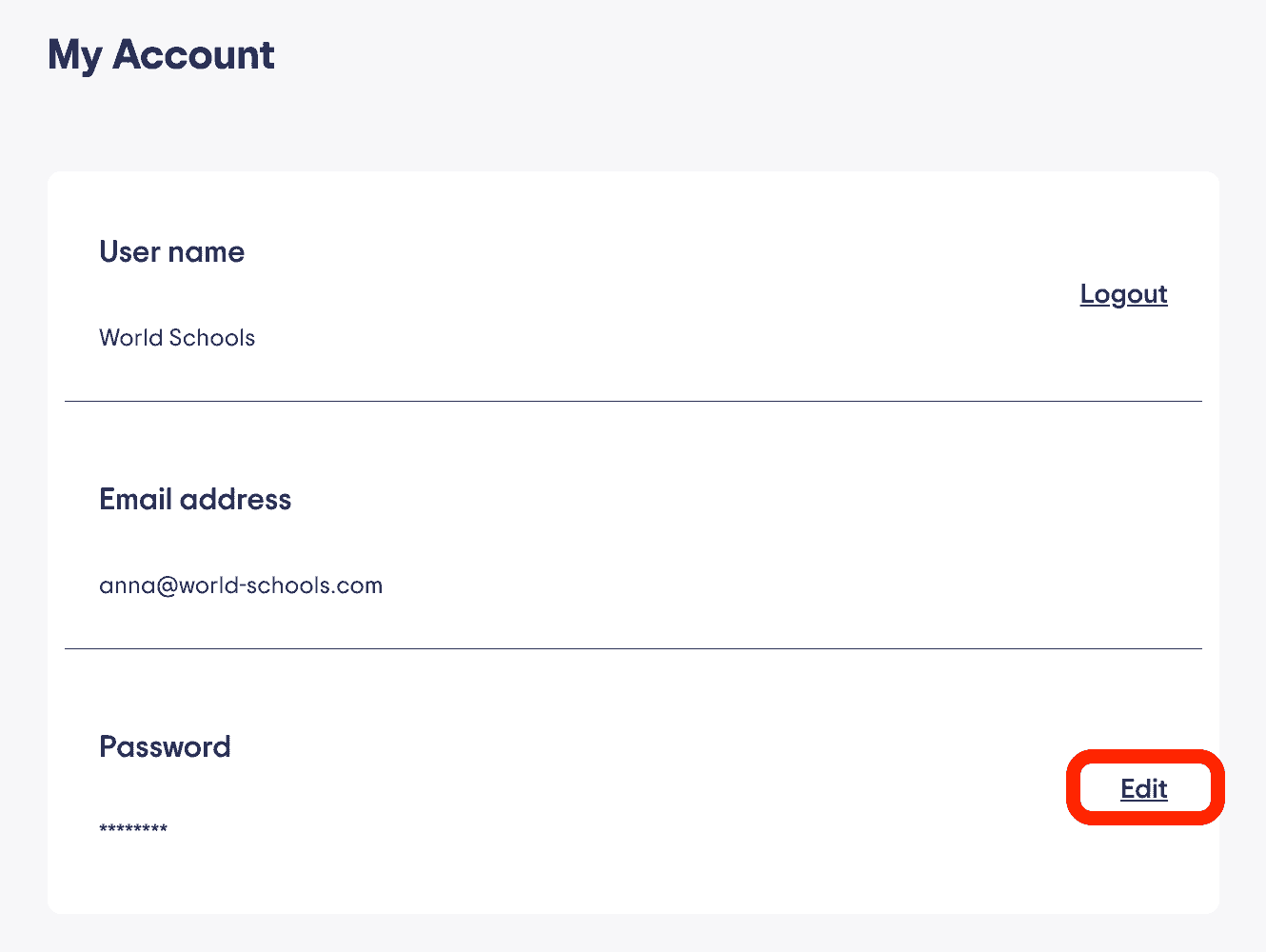Click the divider line below User name section
This screenshot has width=1266, height=952.
(633, 402)
